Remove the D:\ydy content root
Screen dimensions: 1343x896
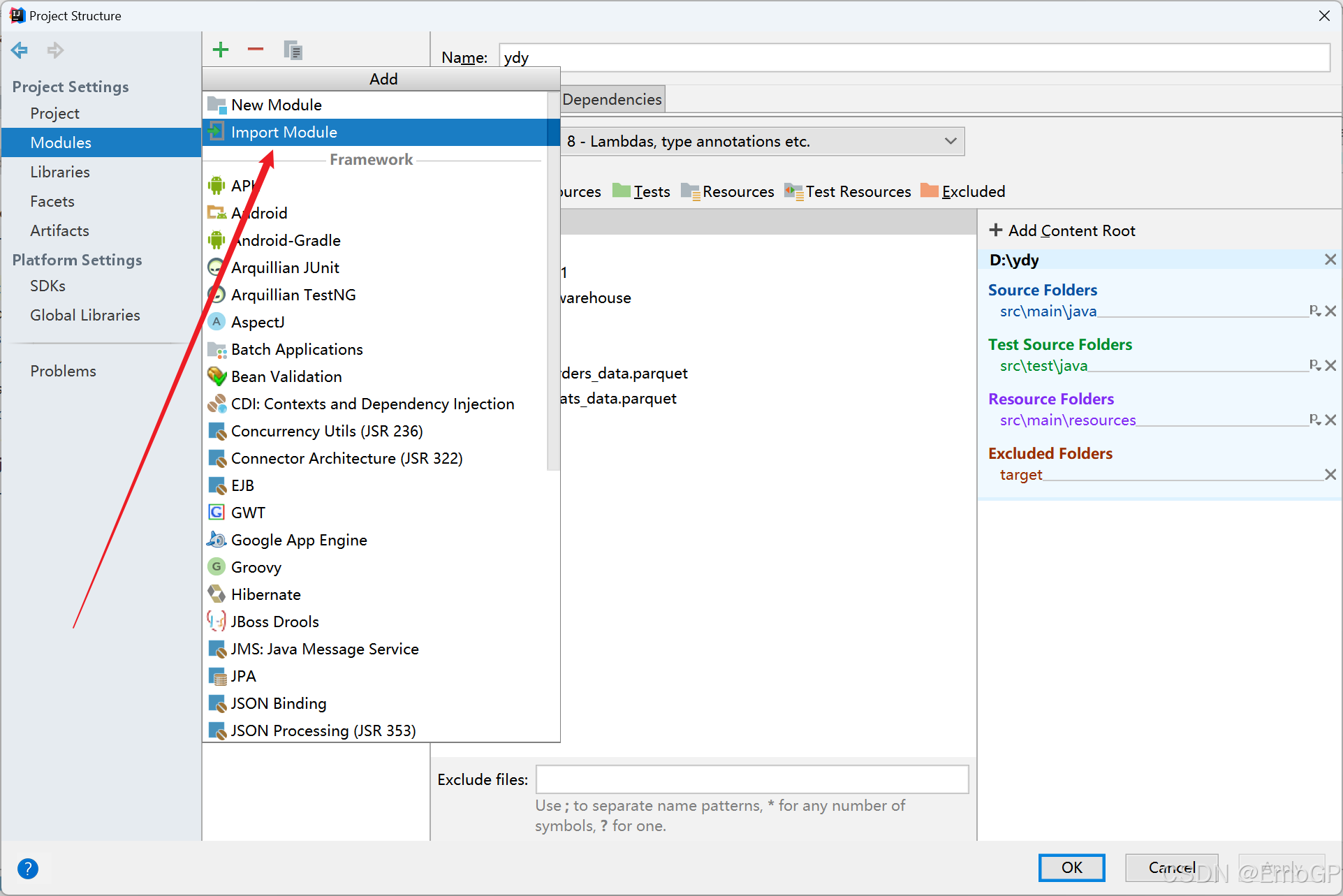click(x=1330, y=260)
